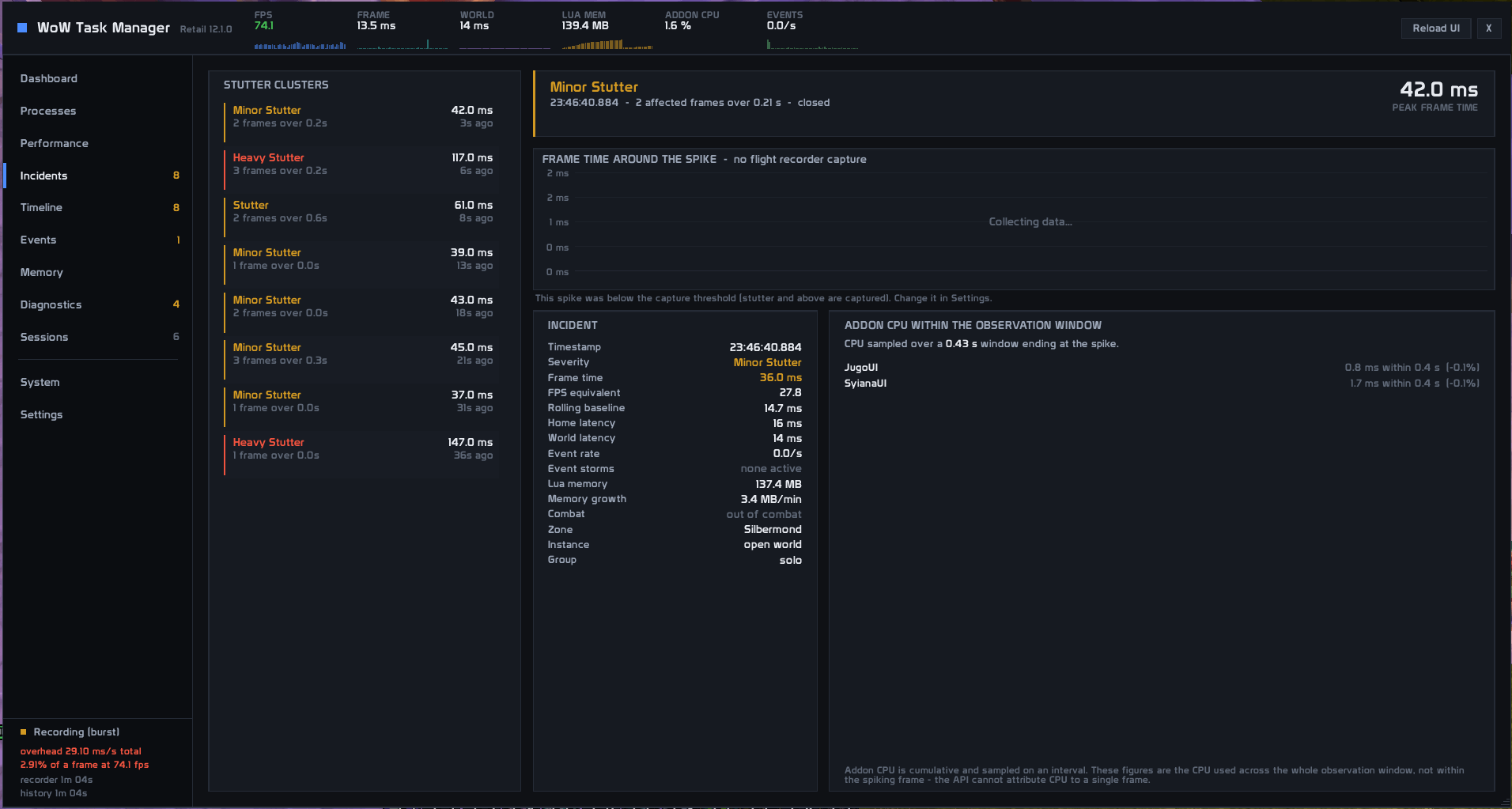Click the ADDON CPU metric in header
The height and width of the screenshot is (809, 1512).
pos(692,21)
